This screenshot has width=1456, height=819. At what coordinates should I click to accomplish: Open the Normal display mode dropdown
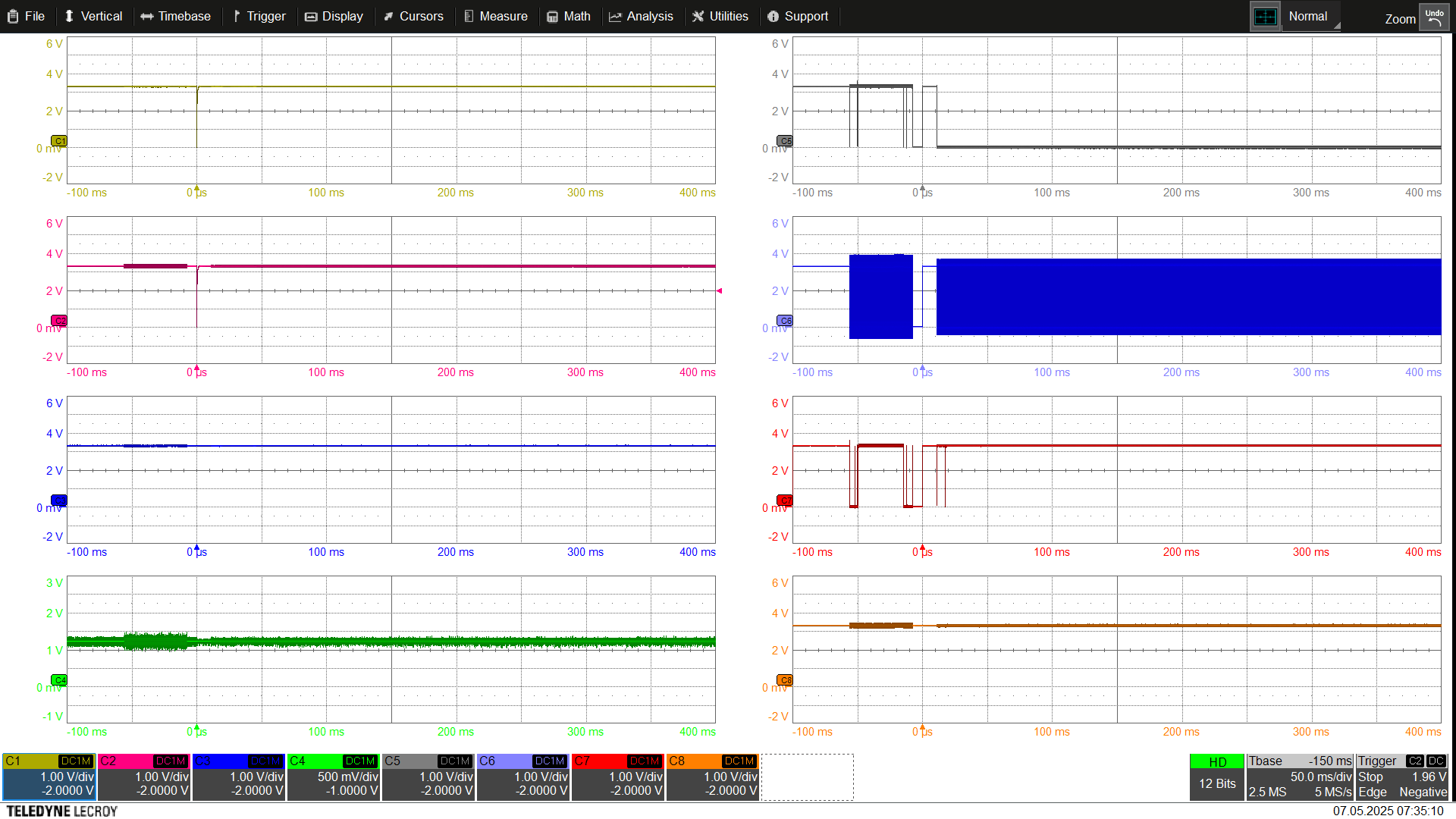(x=1307, y=15)
